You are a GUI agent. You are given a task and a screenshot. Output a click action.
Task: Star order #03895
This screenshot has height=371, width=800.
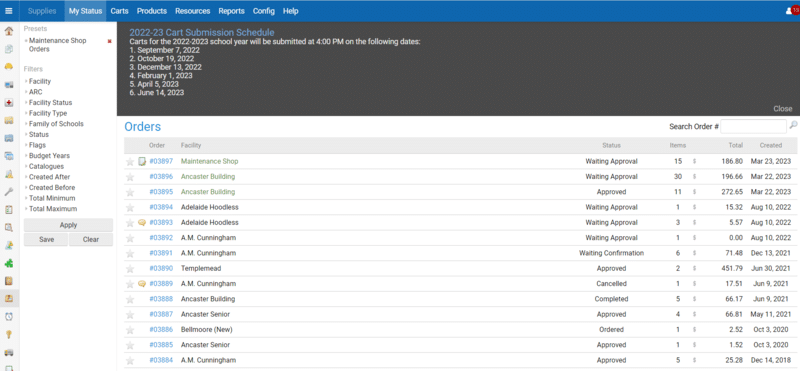point(130,192)
